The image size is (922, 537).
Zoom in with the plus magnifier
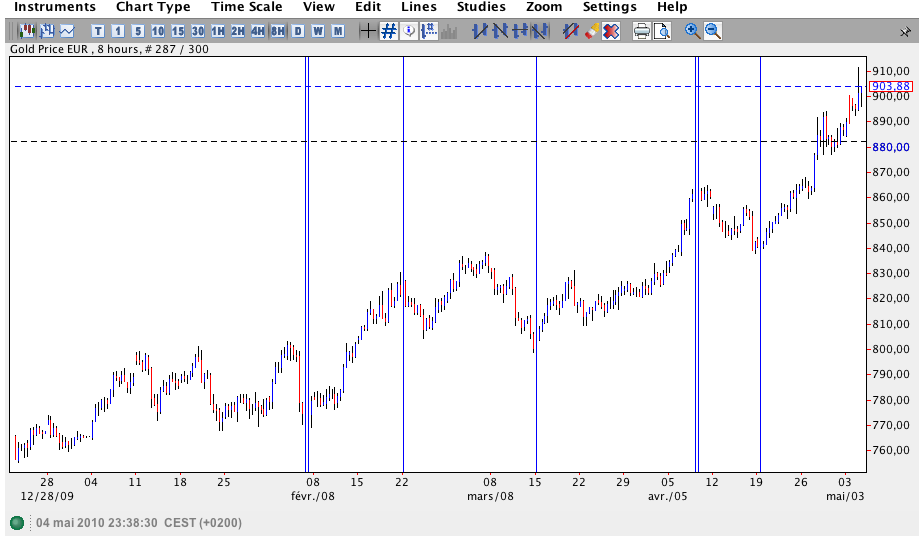692,31
